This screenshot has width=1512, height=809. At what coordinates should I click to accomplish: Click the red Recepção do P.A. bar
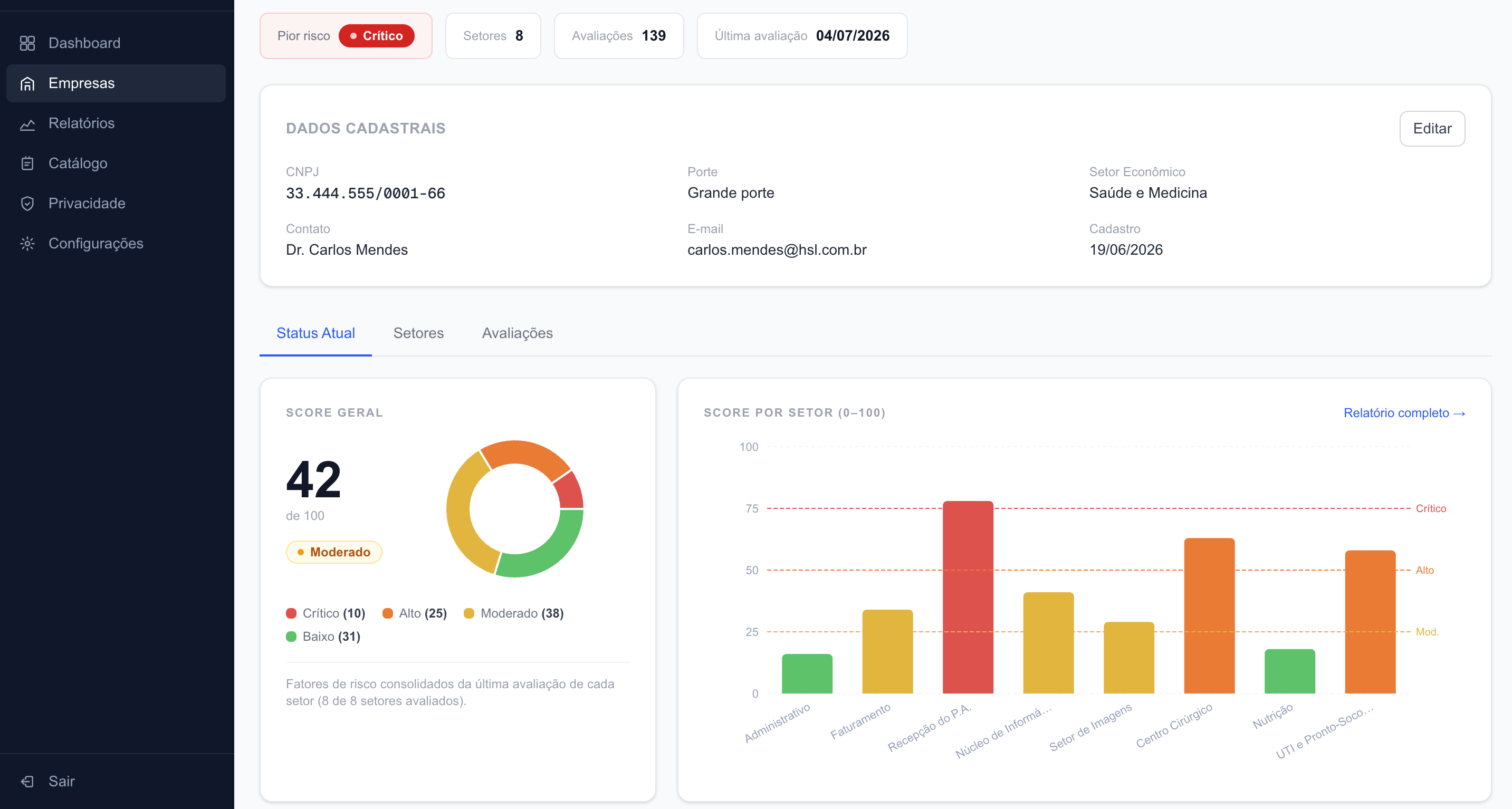pos(968,597)
